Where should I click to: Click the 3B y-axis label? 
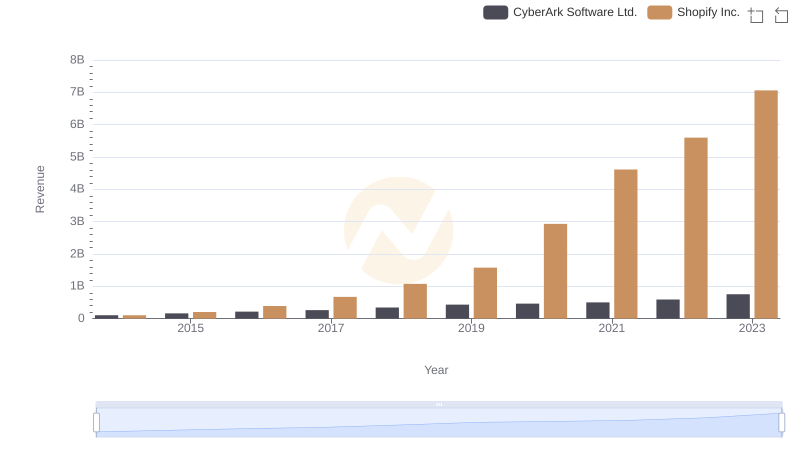click(77, 221)
